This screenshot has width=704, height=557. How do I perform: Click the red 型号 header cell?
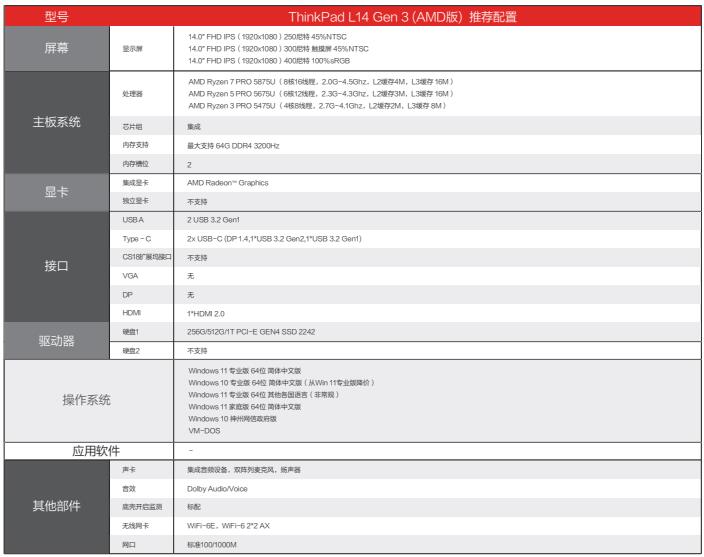pos(58,17)
